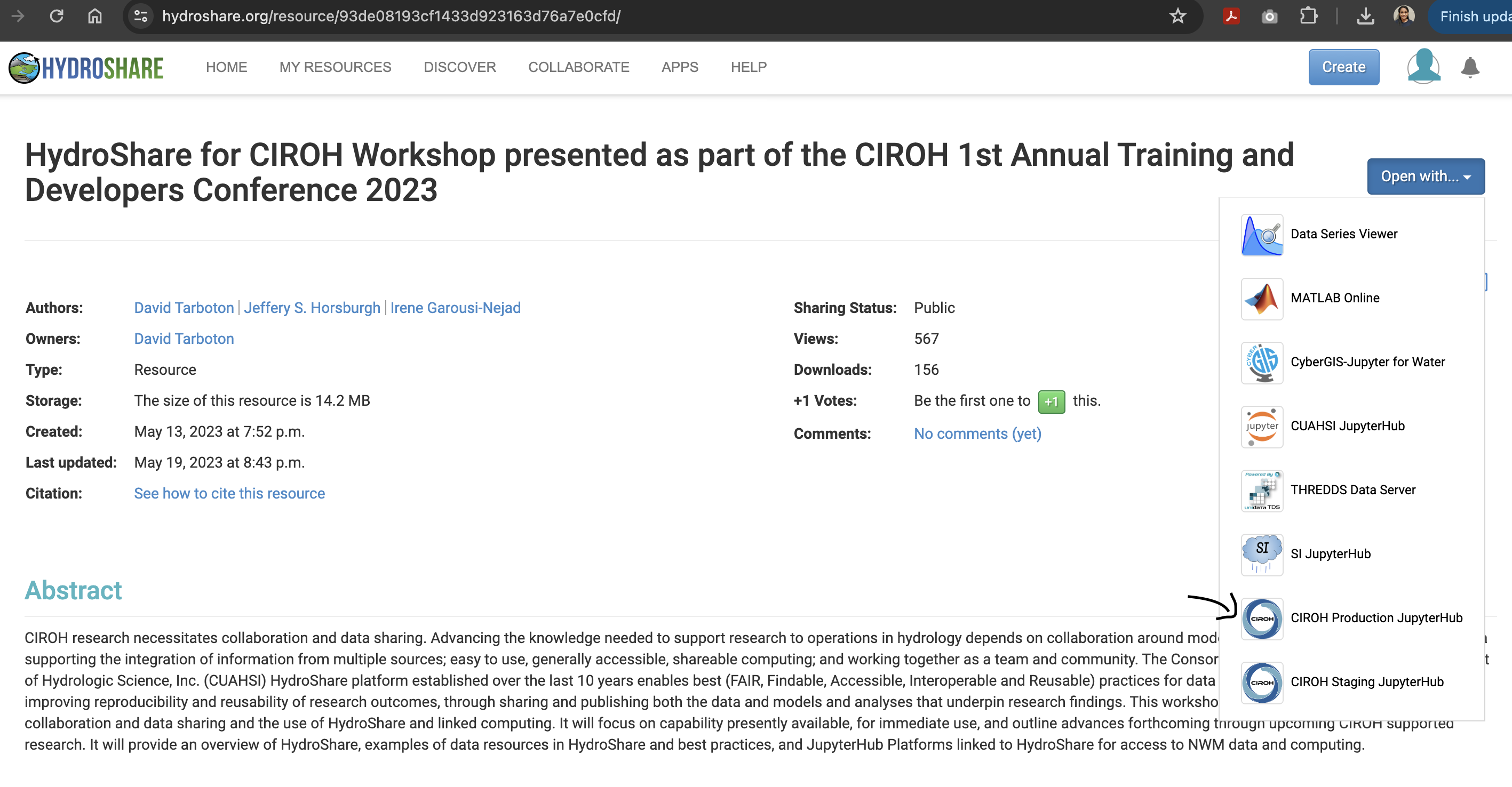
Task: Click the resource title heading
Action: tap(659, 172)
